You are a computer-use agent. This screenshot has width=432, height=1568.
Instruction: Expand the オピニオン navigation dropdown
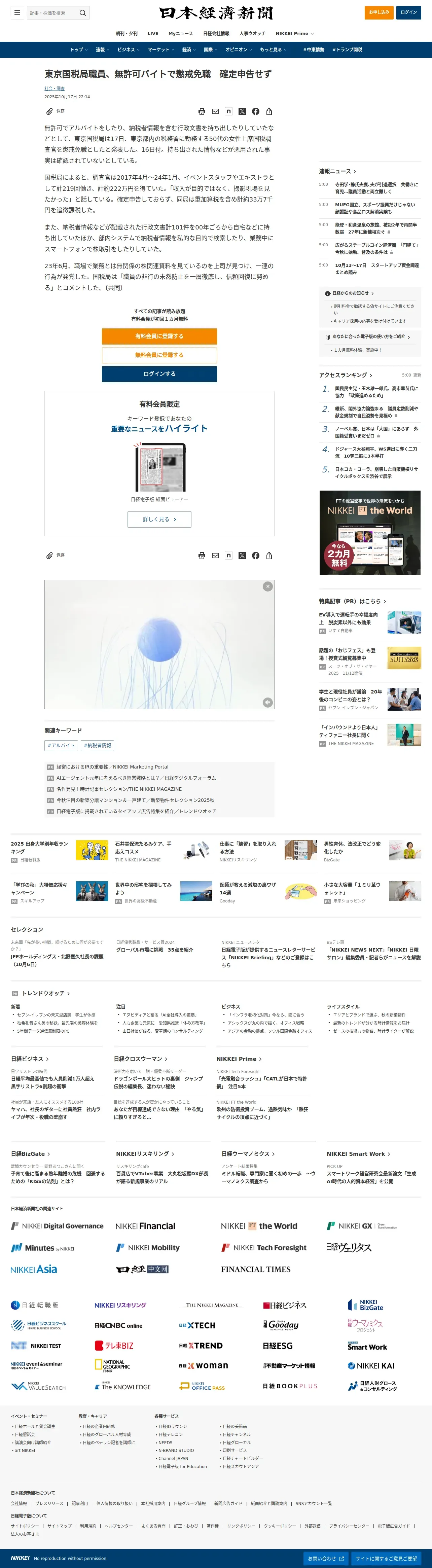click(239, 50)
